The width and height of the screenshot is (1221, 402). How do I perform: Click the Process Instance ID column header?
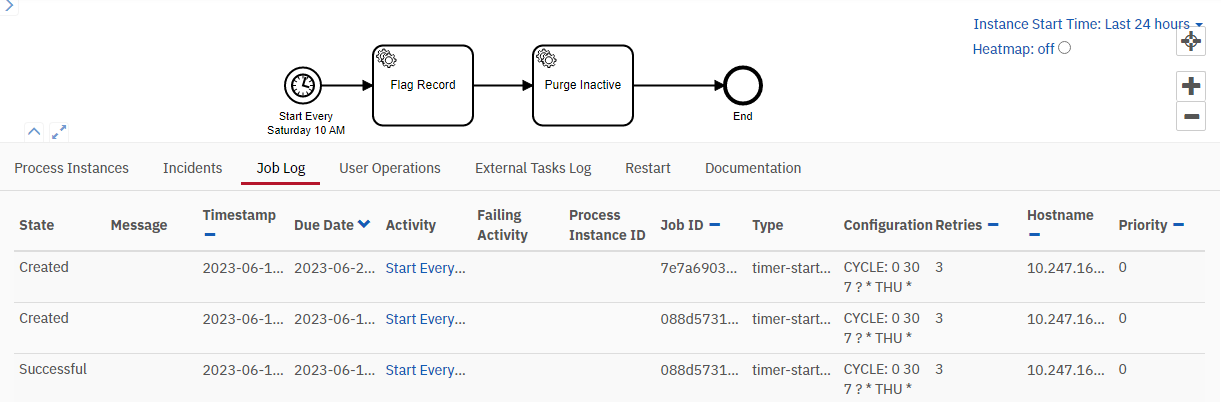607,225
